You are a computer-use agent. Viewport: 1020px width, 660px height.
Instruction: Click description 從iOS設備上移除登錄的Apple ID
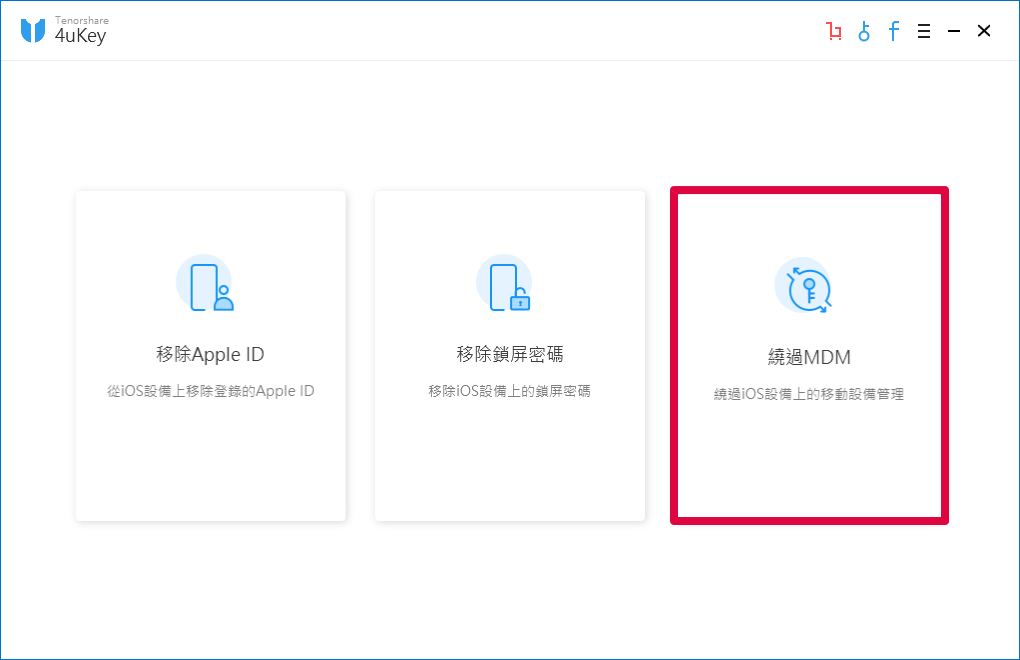pyautogui.click(x=211, y=391)
